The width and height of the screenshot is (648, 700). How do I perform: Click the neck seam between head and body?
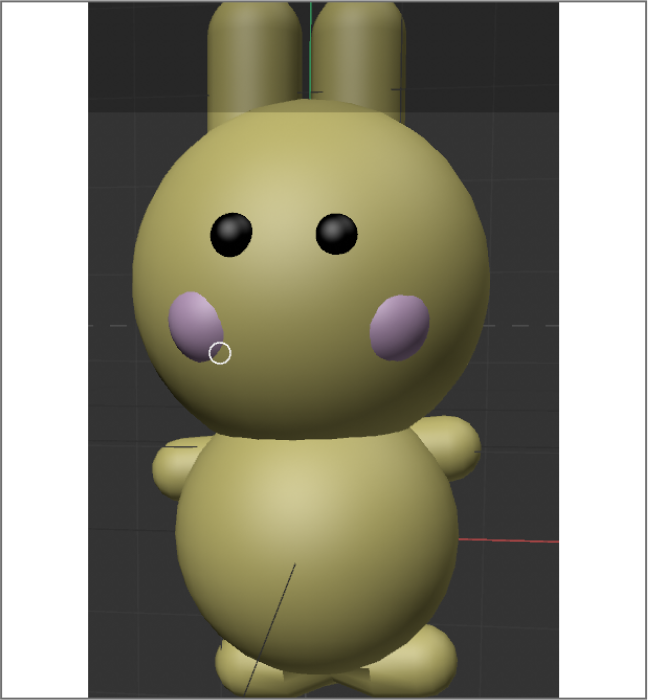[310, 437]
